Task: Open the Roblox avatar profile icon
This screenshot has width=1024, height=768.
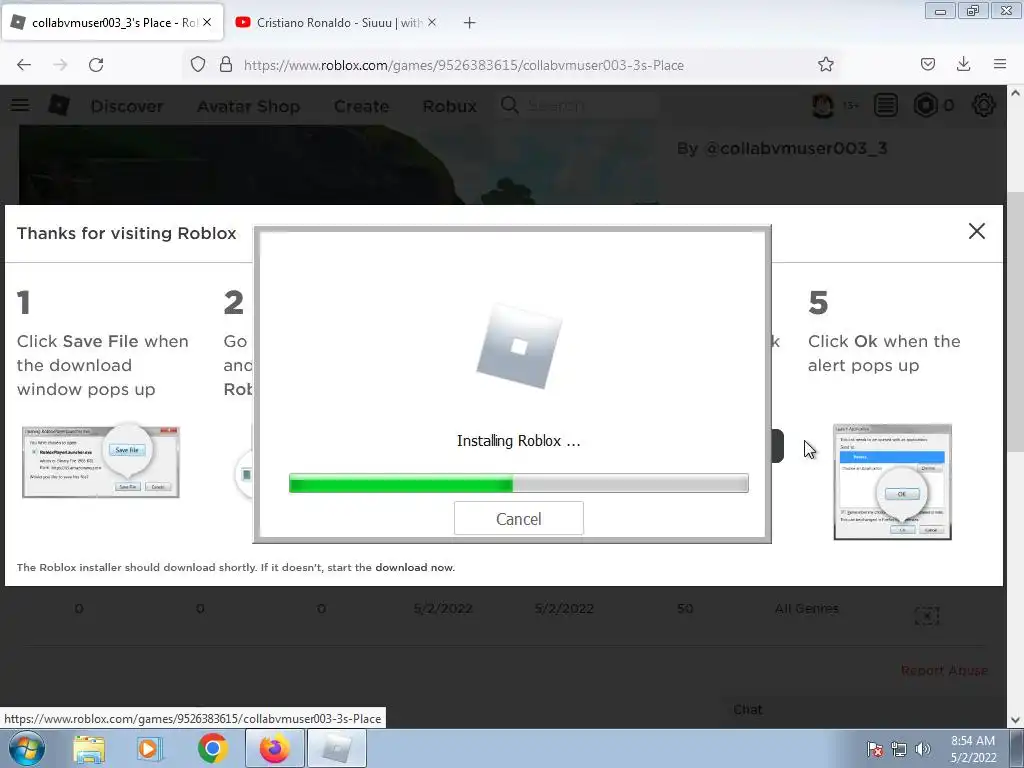Action: (823, 105)
